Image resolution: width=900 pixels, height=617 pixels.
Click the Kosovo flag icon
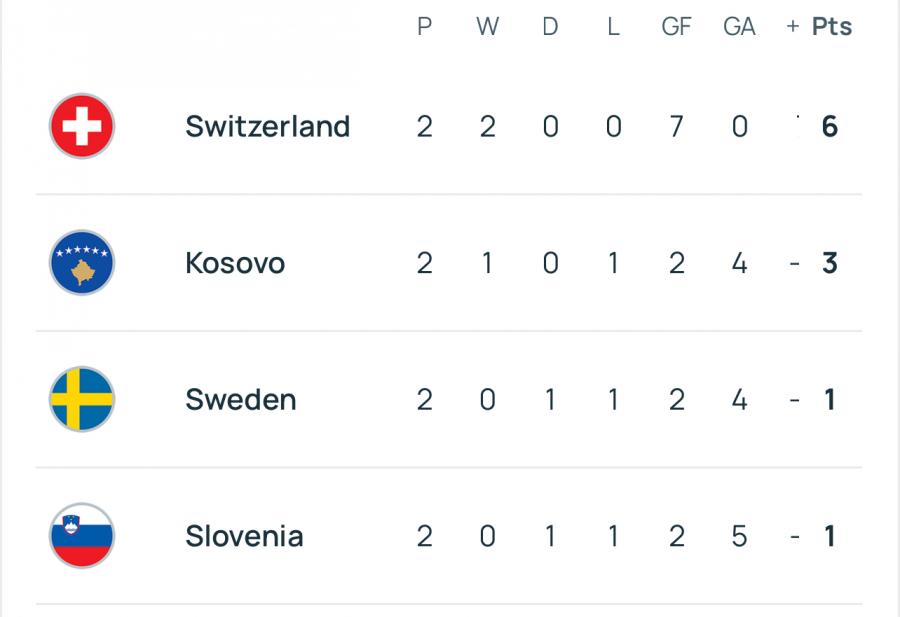[x=82, y=263]
